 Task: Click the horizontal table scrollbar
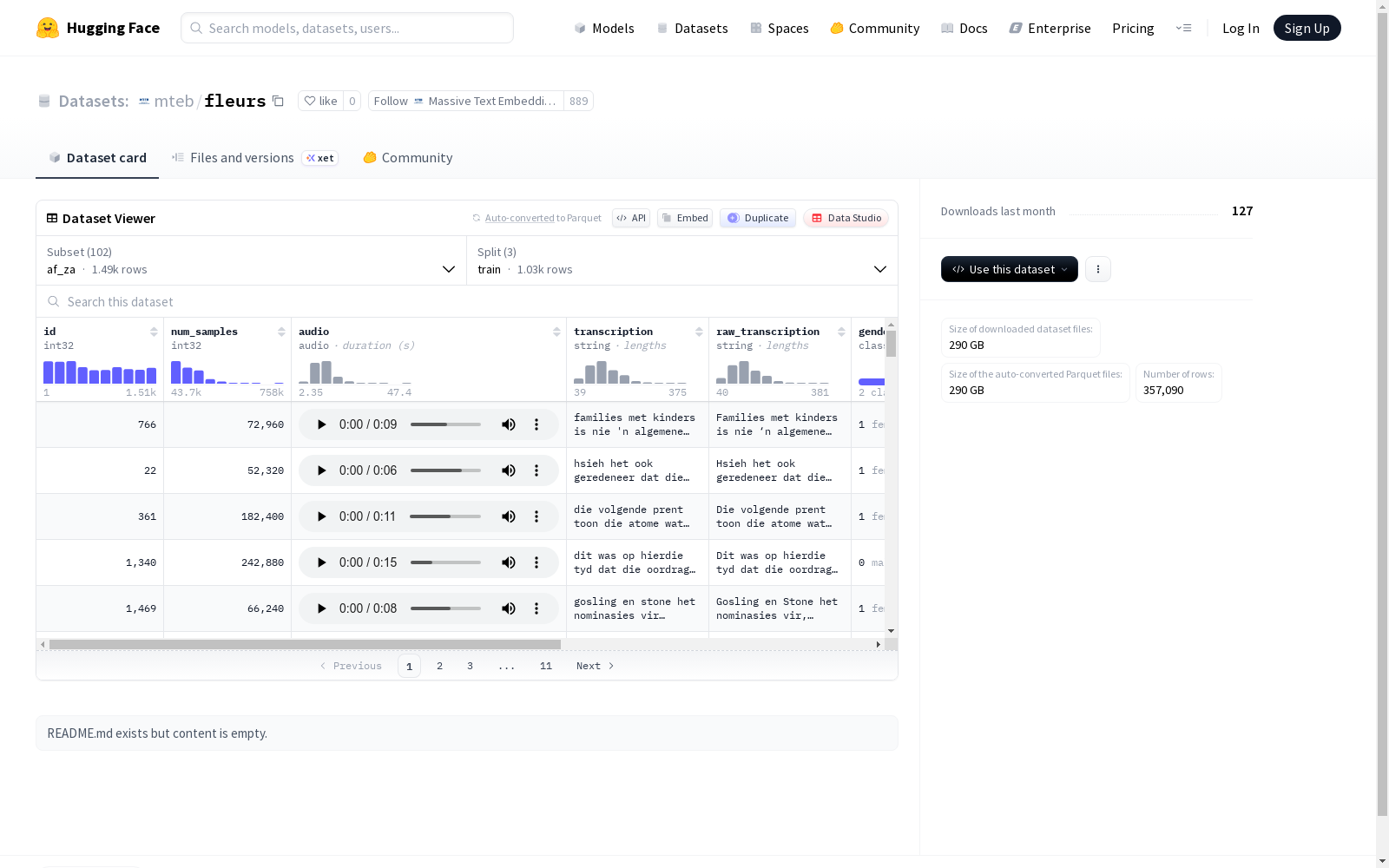click(x=305, y=644)
